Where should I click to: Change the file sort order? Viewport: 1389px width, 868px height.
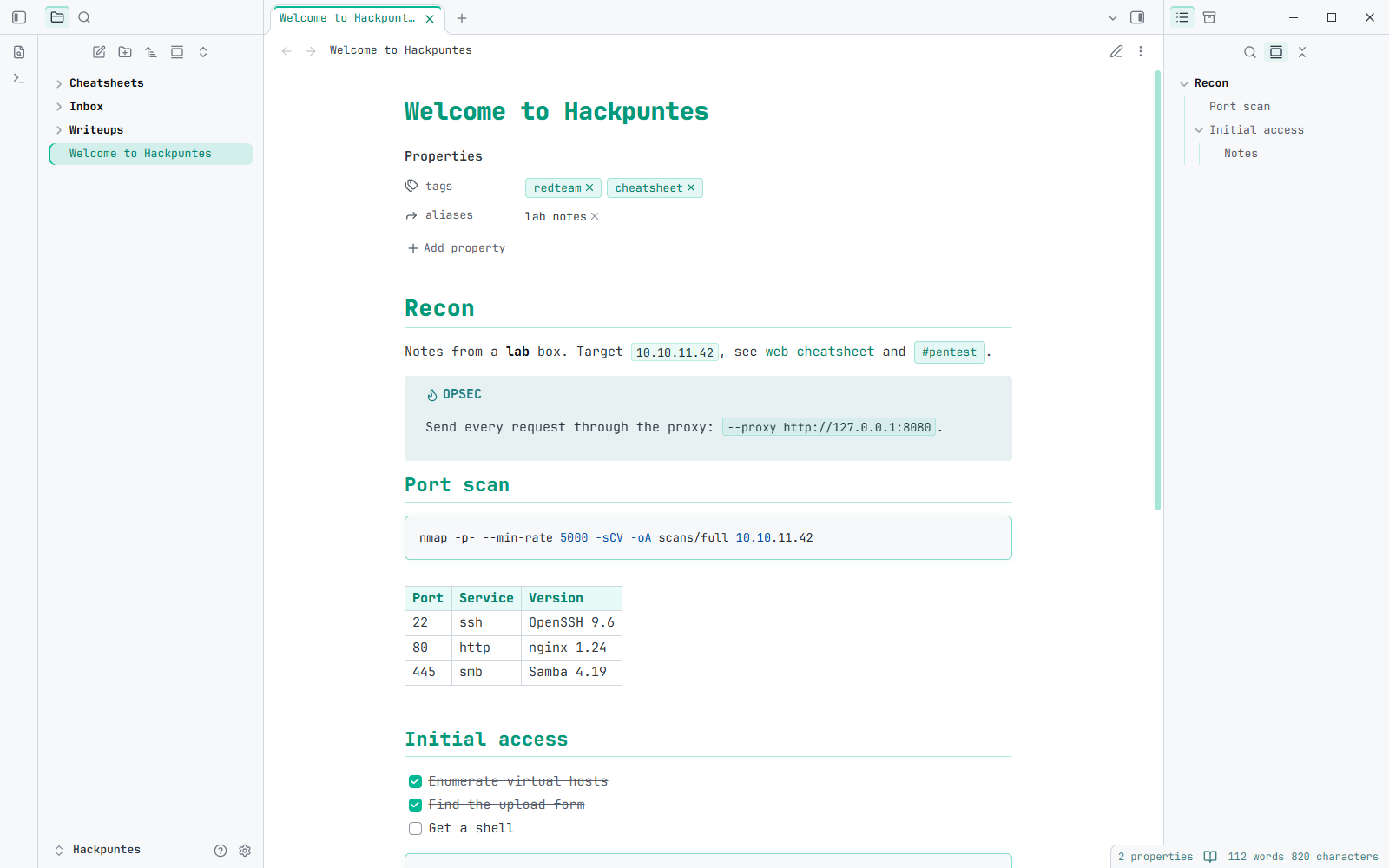pos(151,52)
